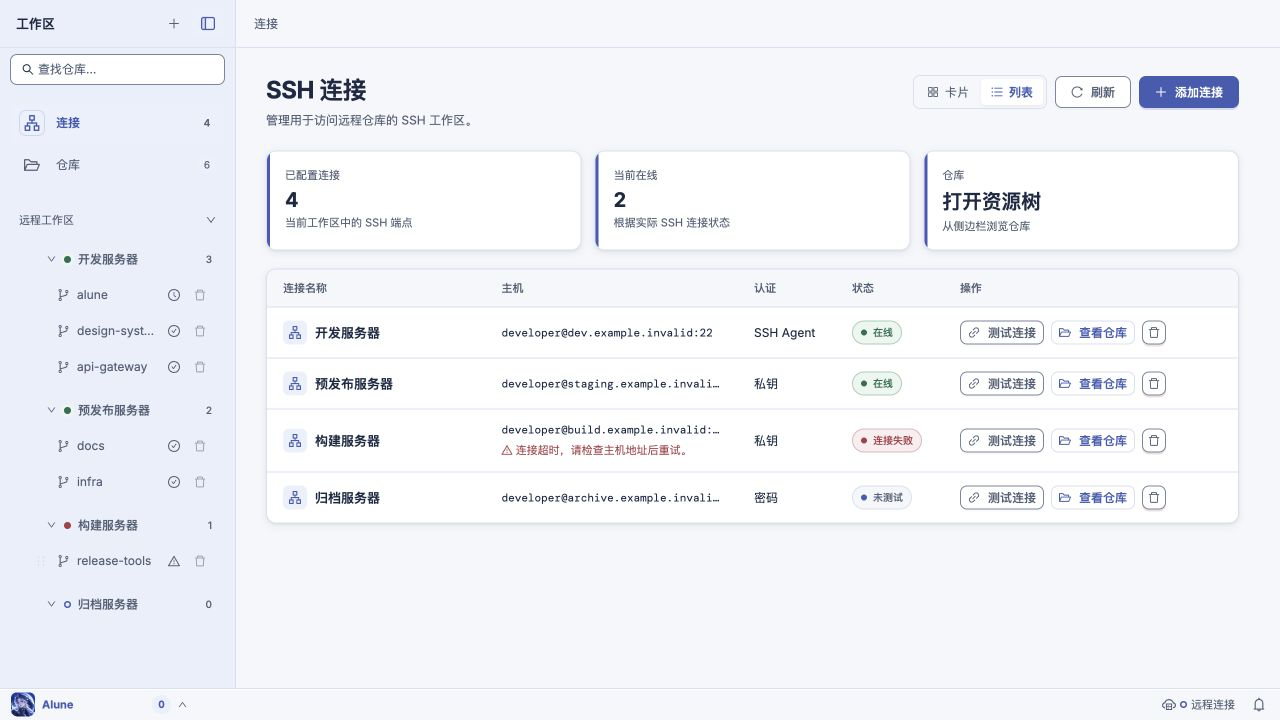Click the trash icon next to infra

(200, 482)
